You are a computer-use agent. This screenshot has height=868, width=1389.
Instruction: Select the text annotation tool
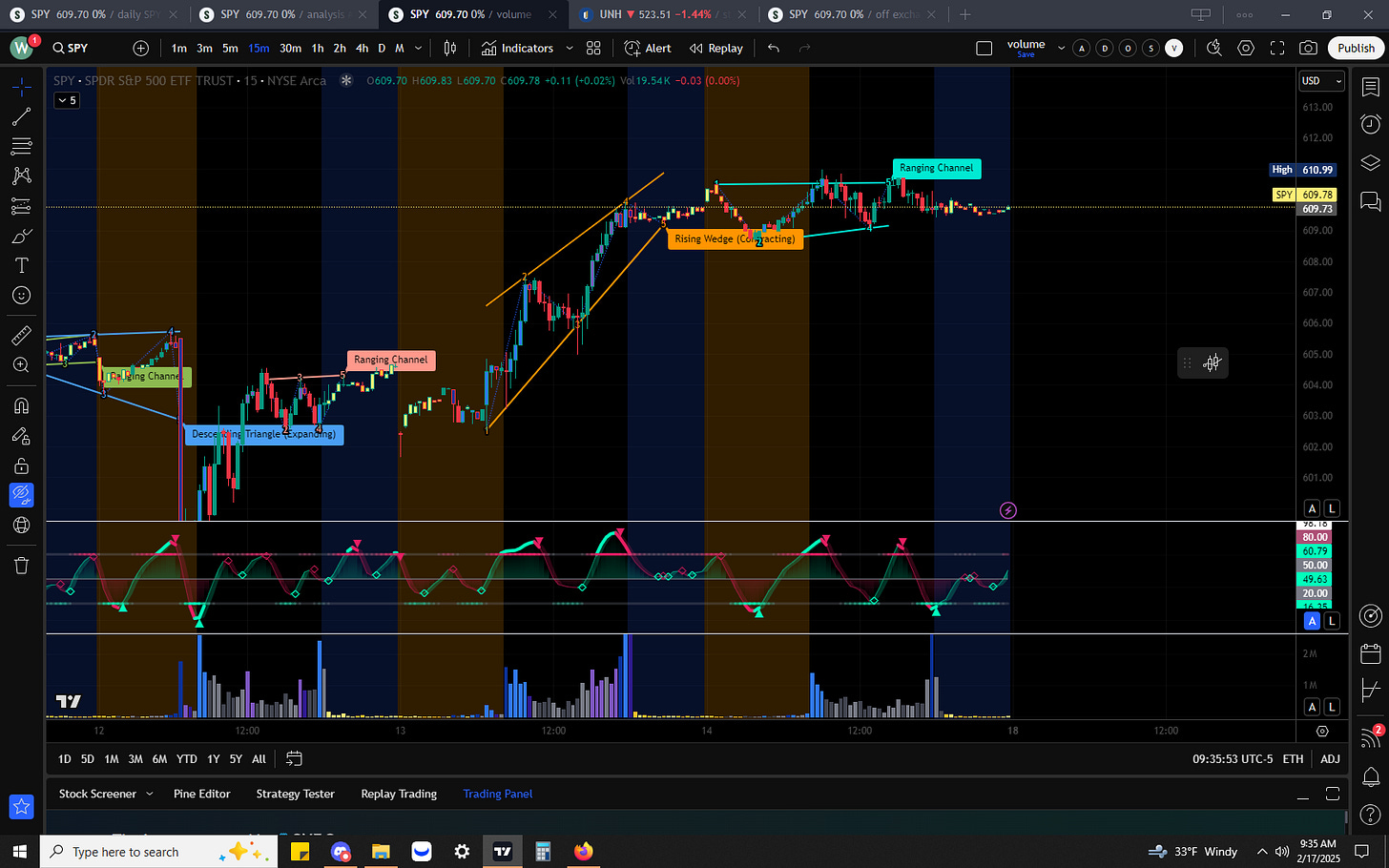[x=21, y=265]
